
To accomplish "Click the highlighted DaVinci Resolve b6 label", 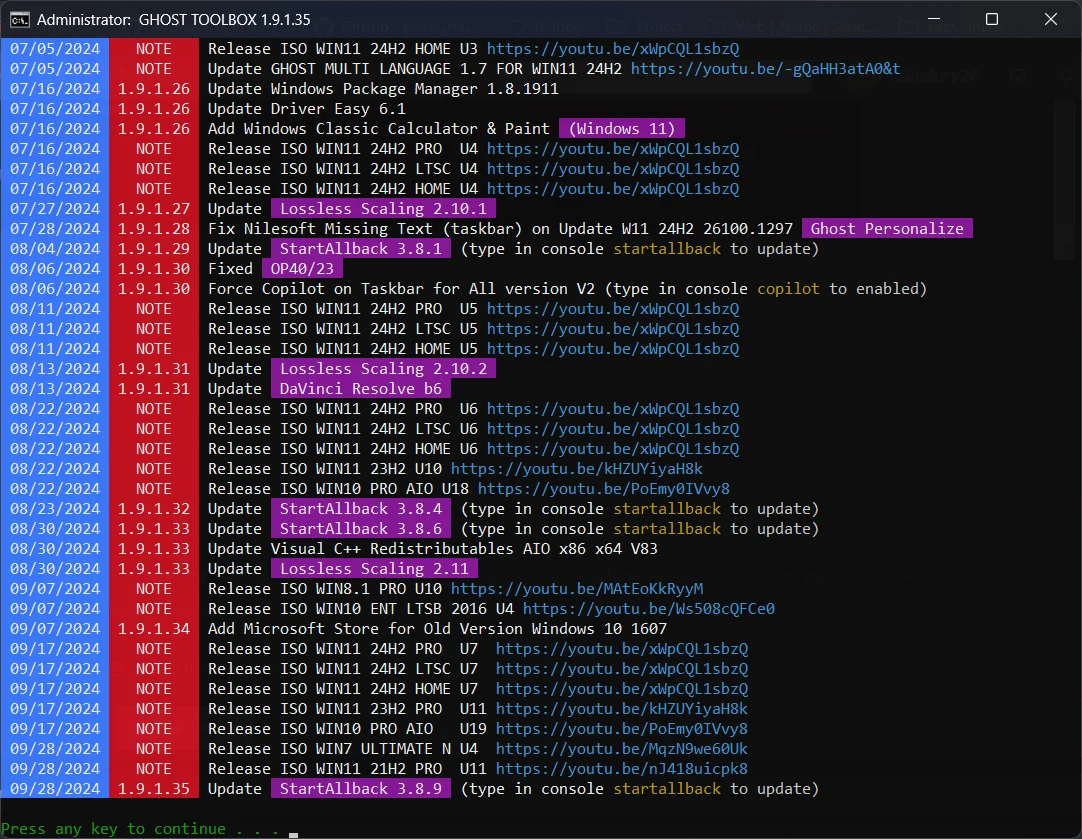I will [x=361, y=389].
